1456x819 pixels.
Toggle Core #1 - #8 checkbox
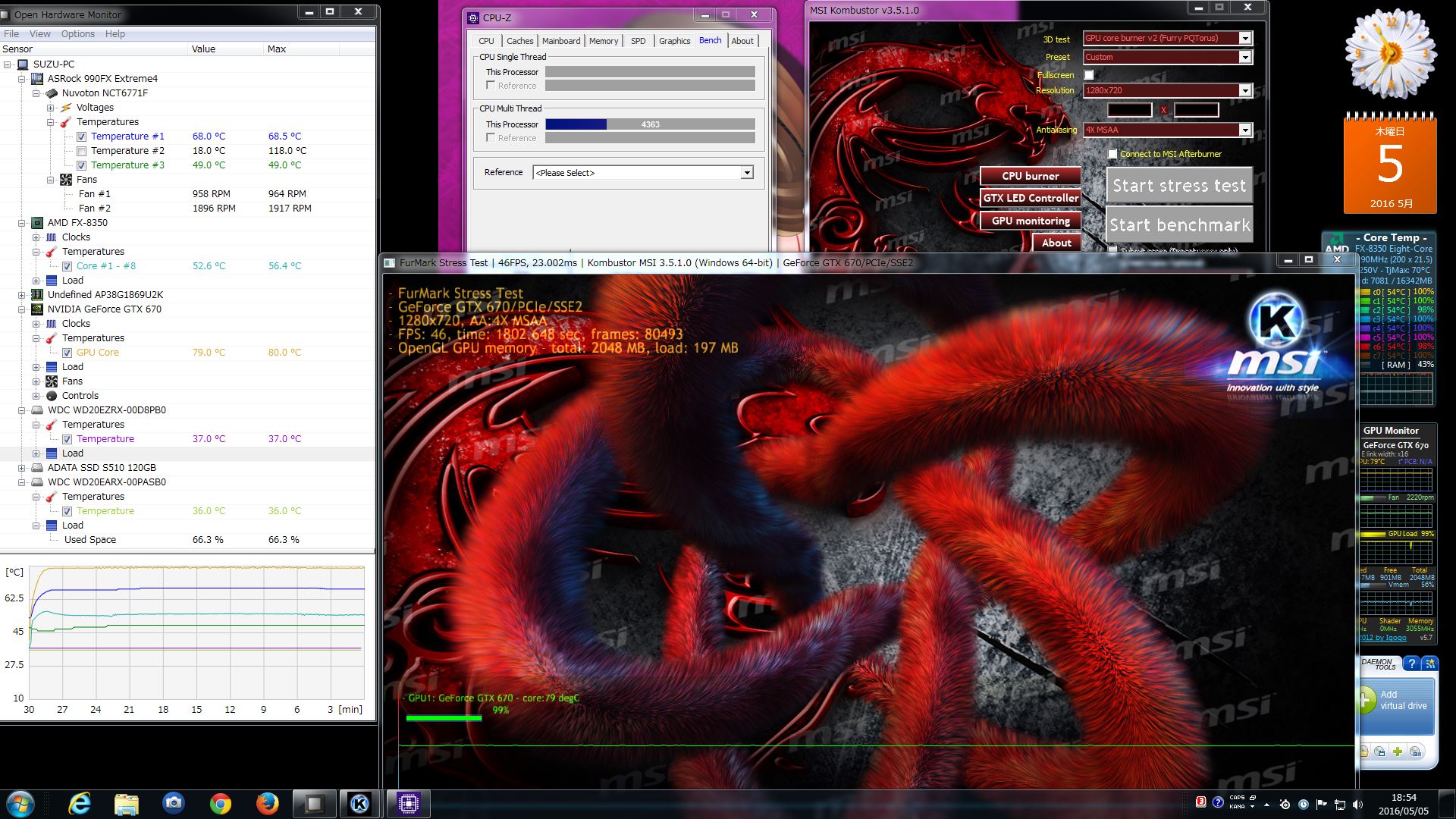(x=67, y=266)
